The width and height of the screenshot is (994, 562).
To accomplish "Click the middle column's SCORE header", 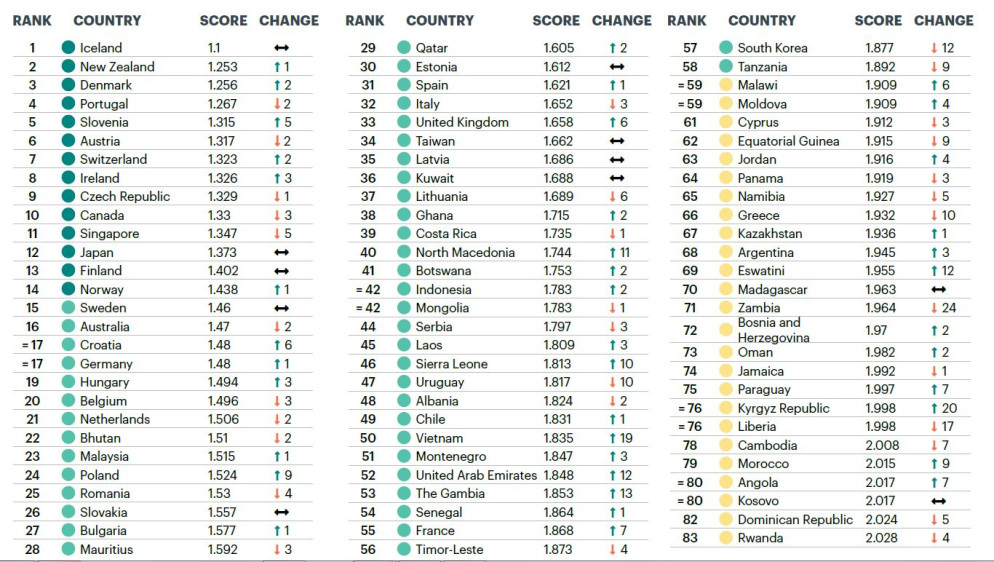I will pyautogui.click(x=556, y=20).
